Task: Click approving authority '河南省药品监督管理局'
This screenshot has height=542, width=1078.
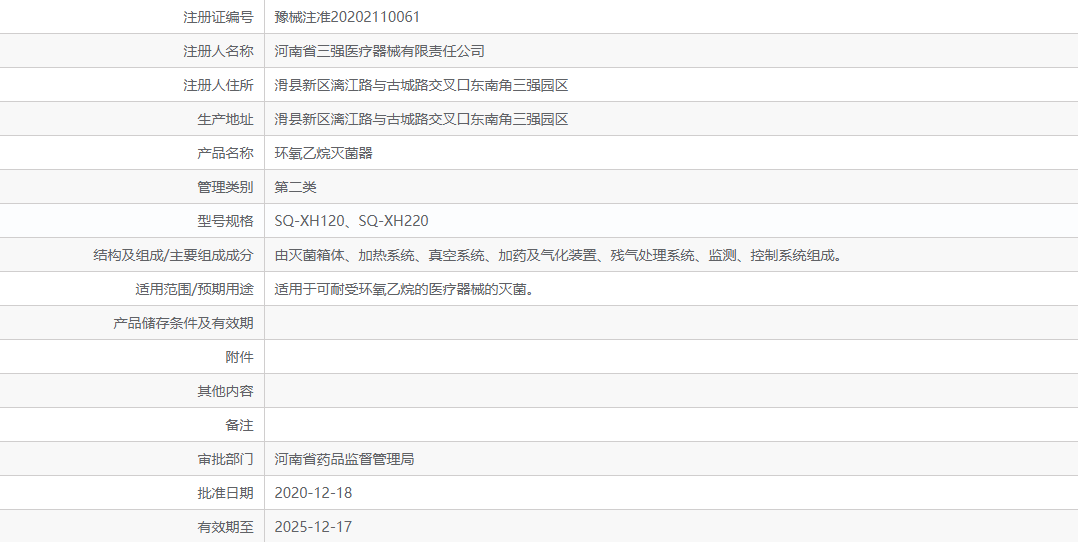Action: point(344,459)
